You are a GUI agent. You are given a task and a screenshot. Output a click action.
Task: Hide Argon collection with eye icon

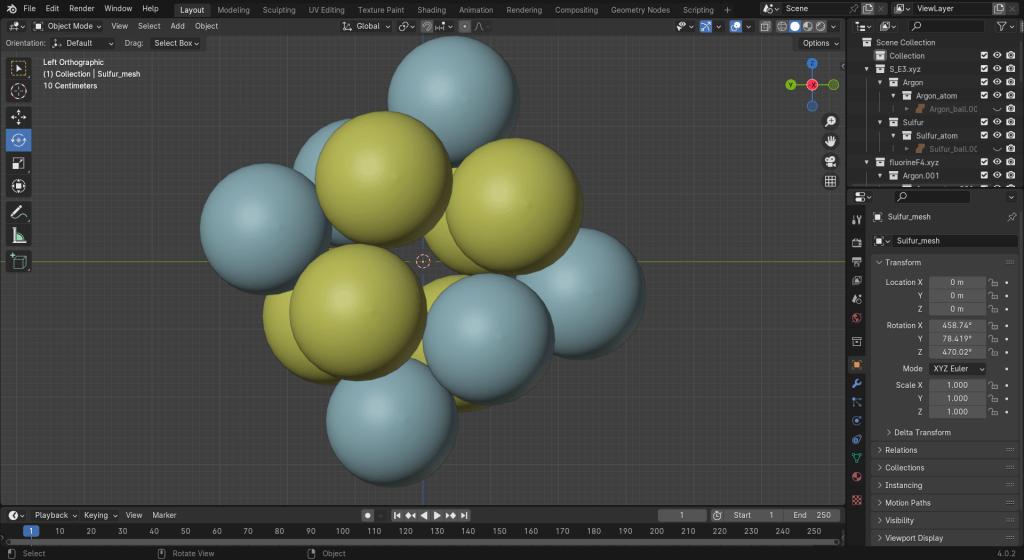pyautogui.click(x=997, y=82)
